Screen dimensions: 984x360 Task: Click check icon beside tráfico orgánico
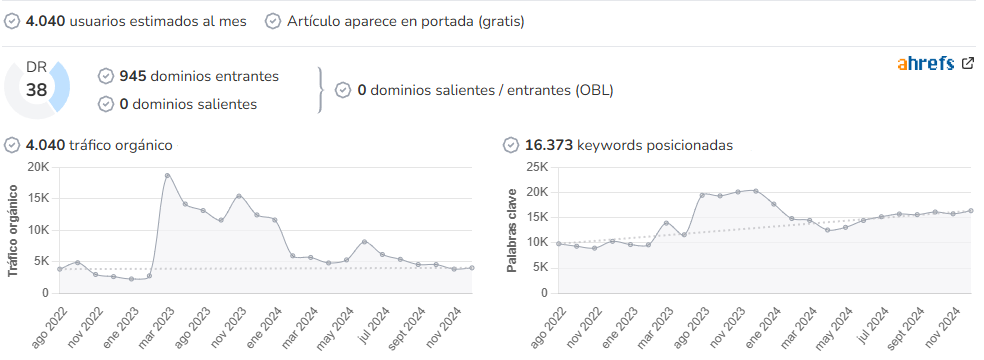(12, 146)
